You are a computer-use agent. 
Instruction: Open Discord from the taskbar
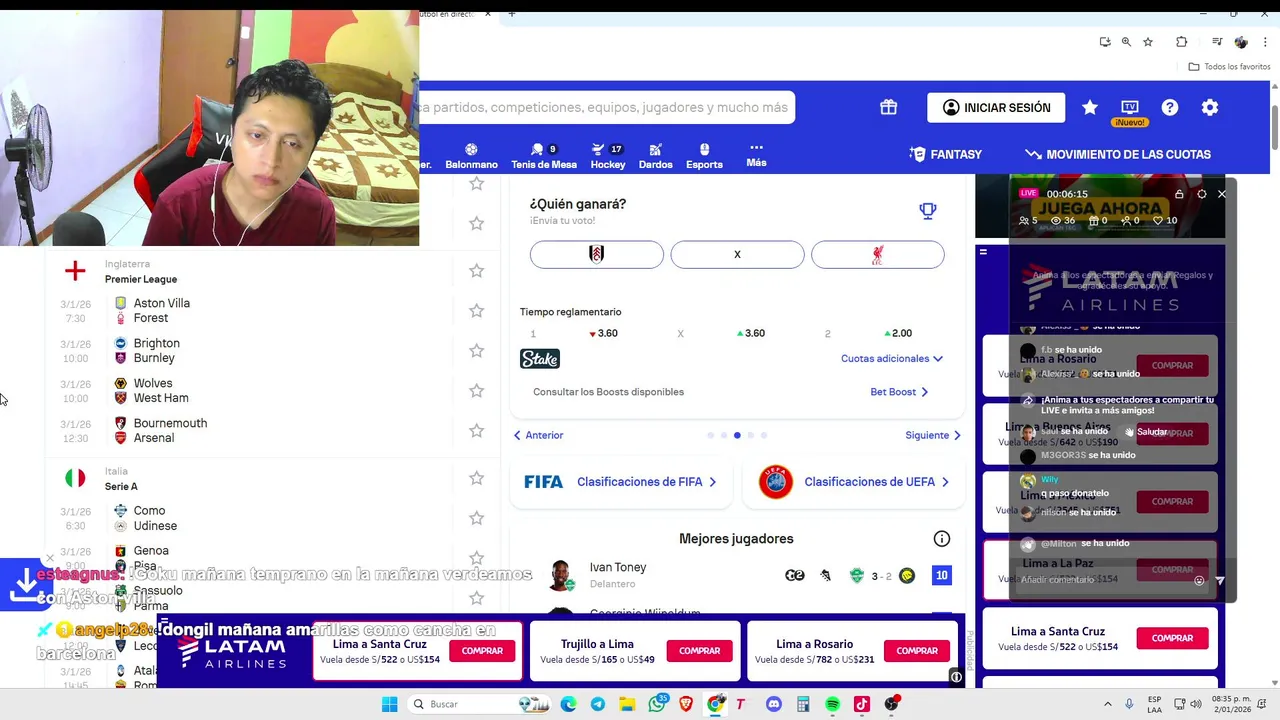point(774,704)
